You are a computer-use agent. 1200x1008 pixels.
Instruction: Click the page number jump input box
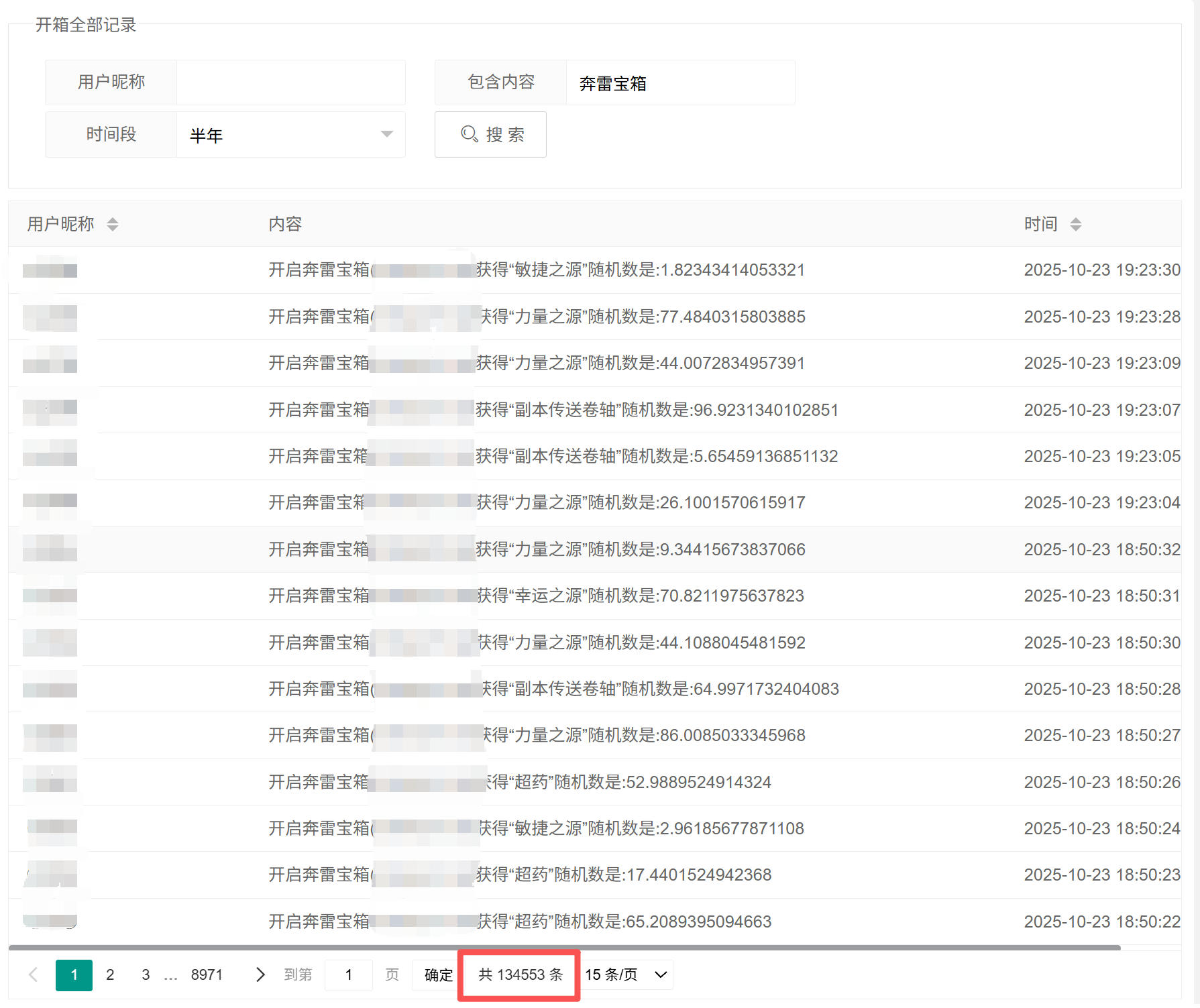pos(348,974)
